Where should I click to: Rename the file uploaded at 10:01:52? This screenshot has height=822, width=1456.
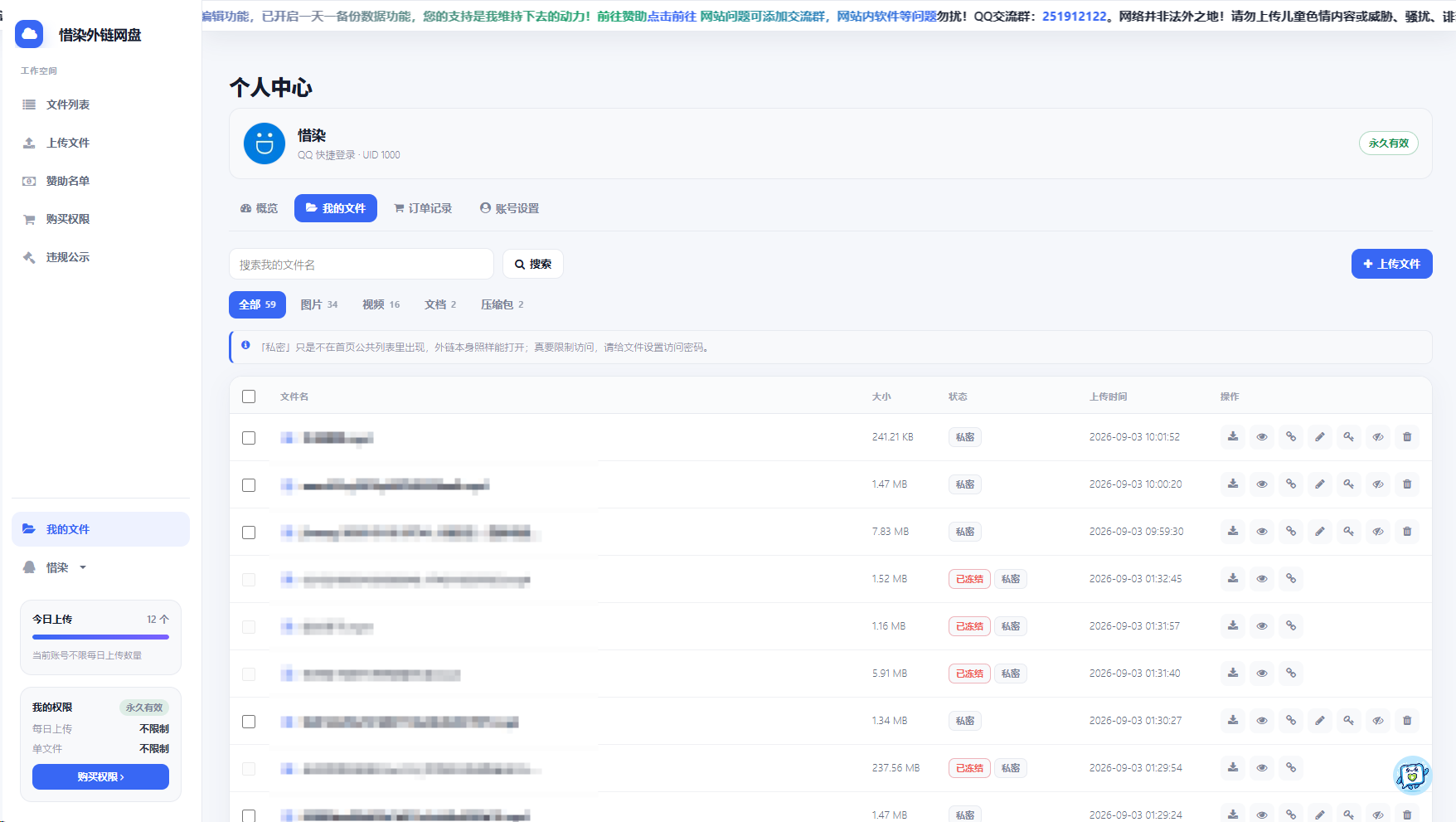click(x=1320, y=437)
